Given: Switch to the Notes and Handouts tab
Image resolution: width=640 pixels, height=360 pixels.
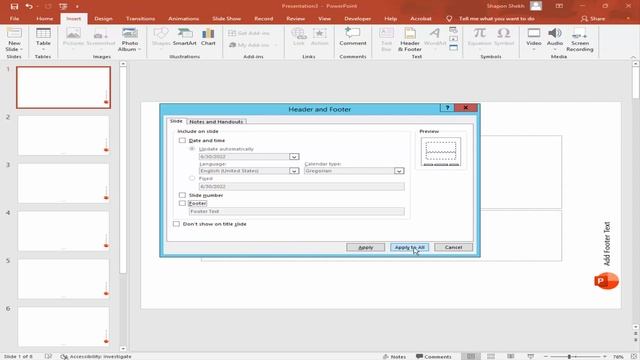Looking at the screenshot, I should tap(216, 122).
